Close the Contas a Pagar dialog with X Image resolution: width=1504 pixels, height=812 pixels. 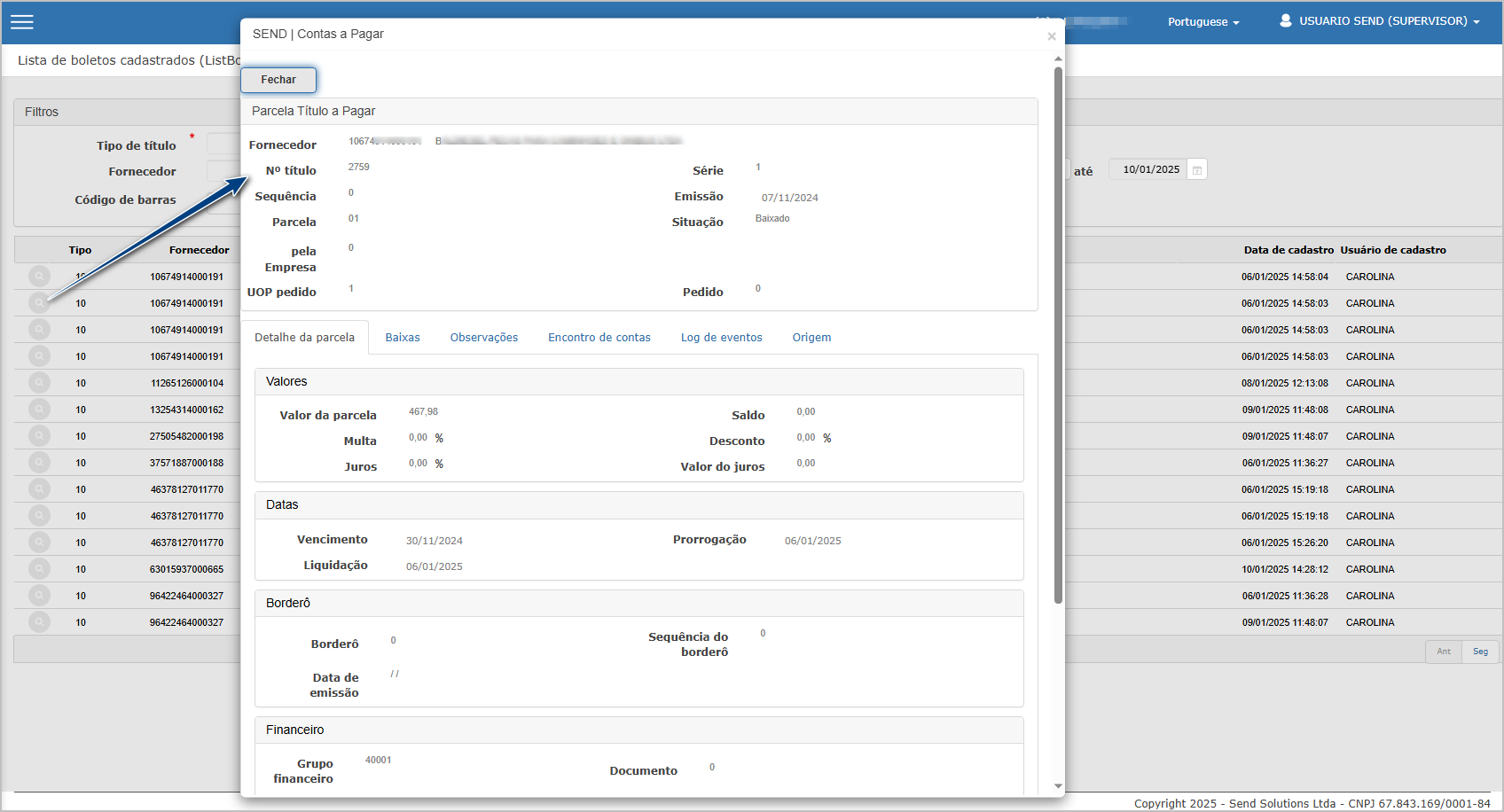click(x=1052, y=36)
